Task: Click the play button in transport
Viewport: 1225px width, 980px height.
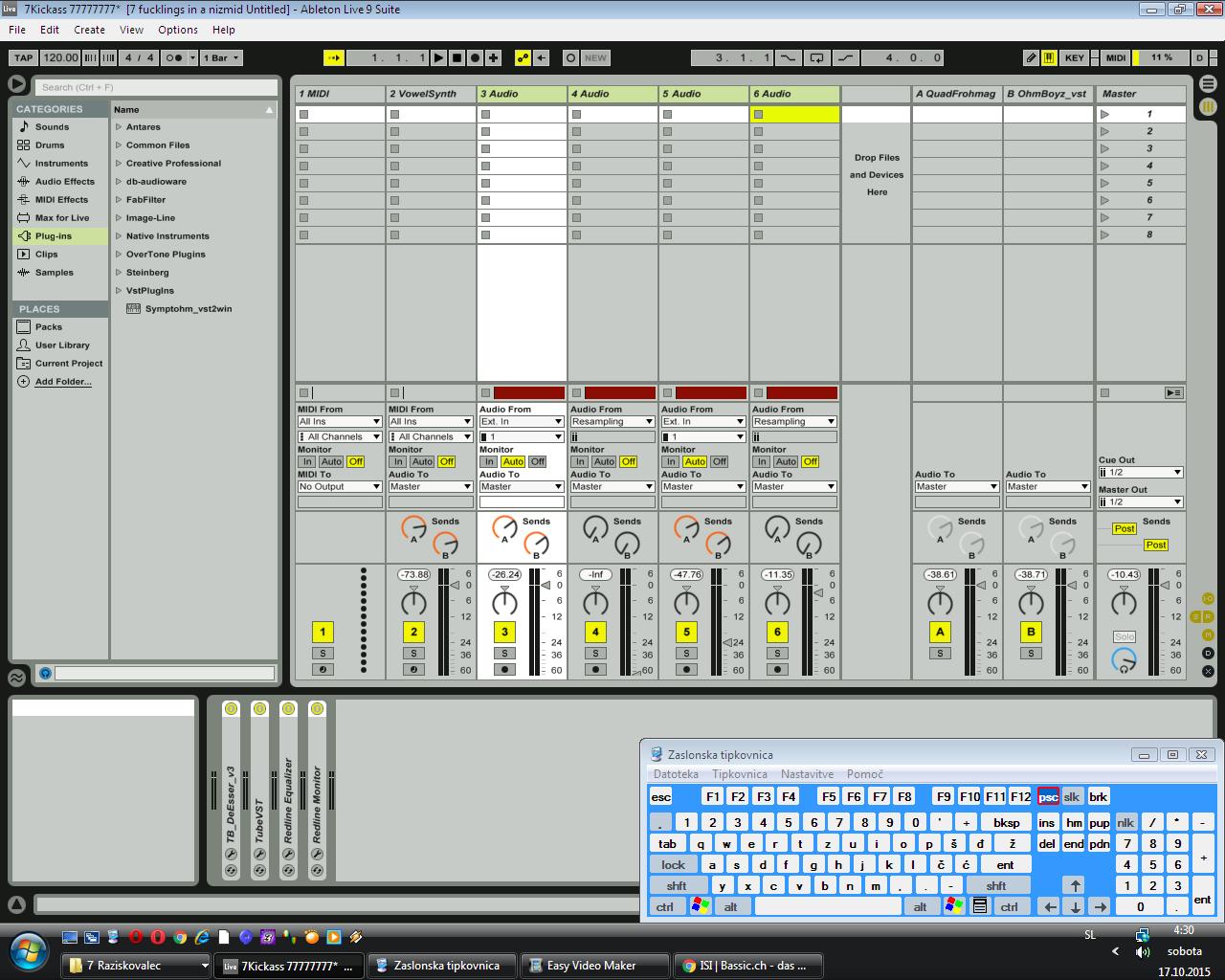Action: point(438,57)
